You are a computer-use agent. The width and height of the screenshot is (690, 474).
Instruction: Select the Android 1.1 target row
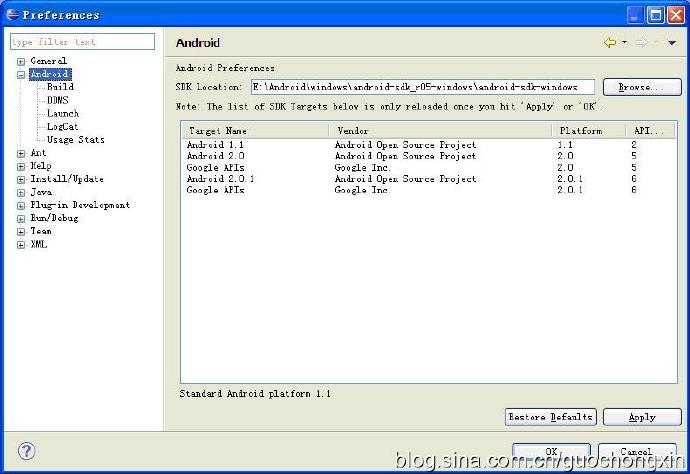[429, 144]
